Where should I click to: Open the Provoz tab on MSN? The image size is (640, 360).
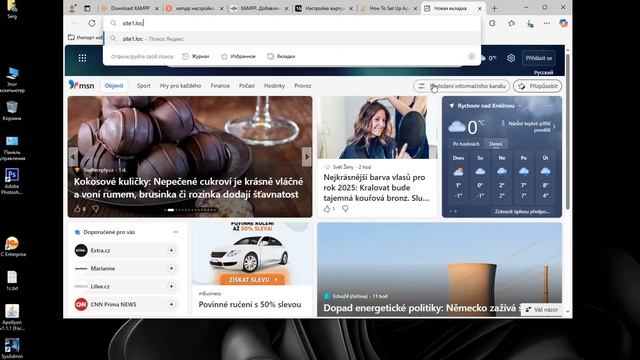click(302, 86)
